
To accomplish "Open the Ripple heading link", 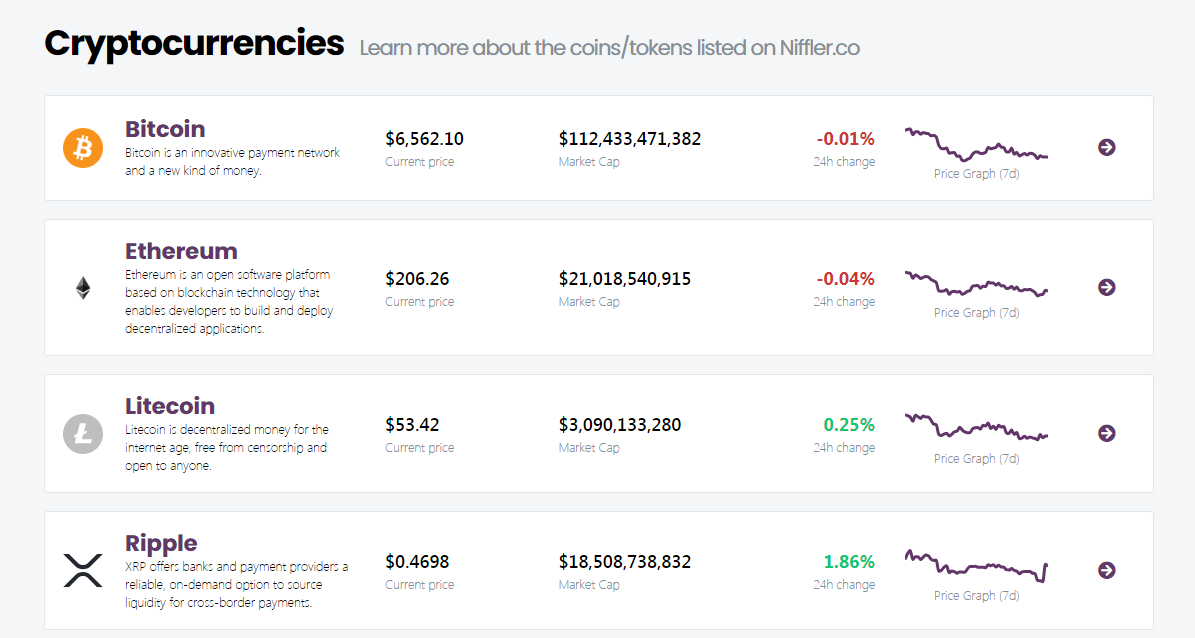I will point(161,543).
